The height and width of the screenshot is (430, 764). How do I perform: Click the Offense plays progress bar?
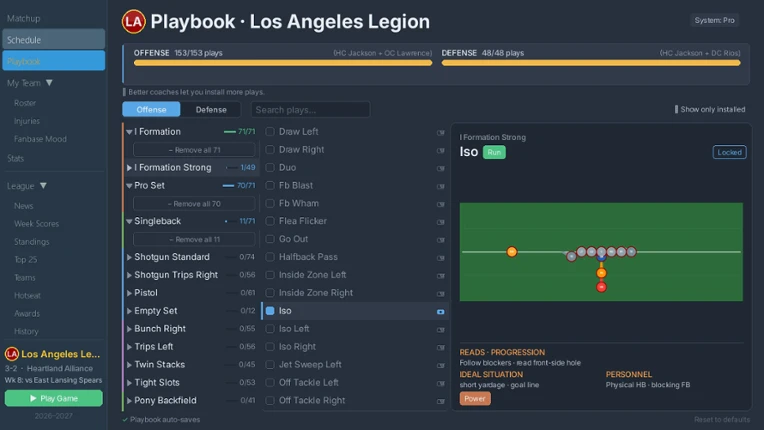pyautogui.click(x=283, y=63)
